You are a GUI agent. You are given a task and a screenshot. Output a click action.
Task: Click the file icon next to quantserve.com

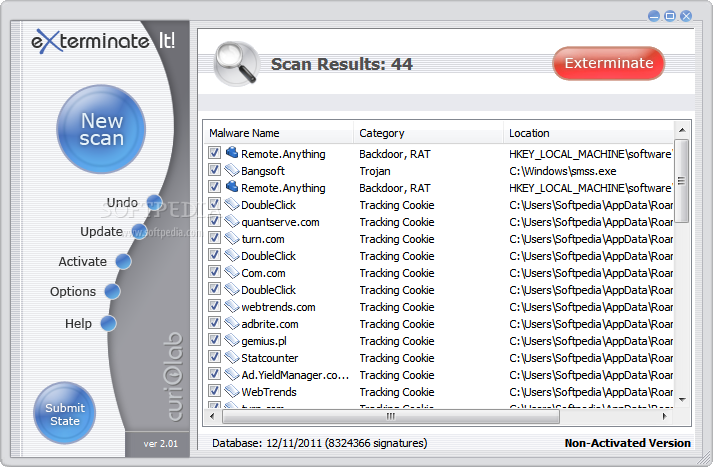232,221
